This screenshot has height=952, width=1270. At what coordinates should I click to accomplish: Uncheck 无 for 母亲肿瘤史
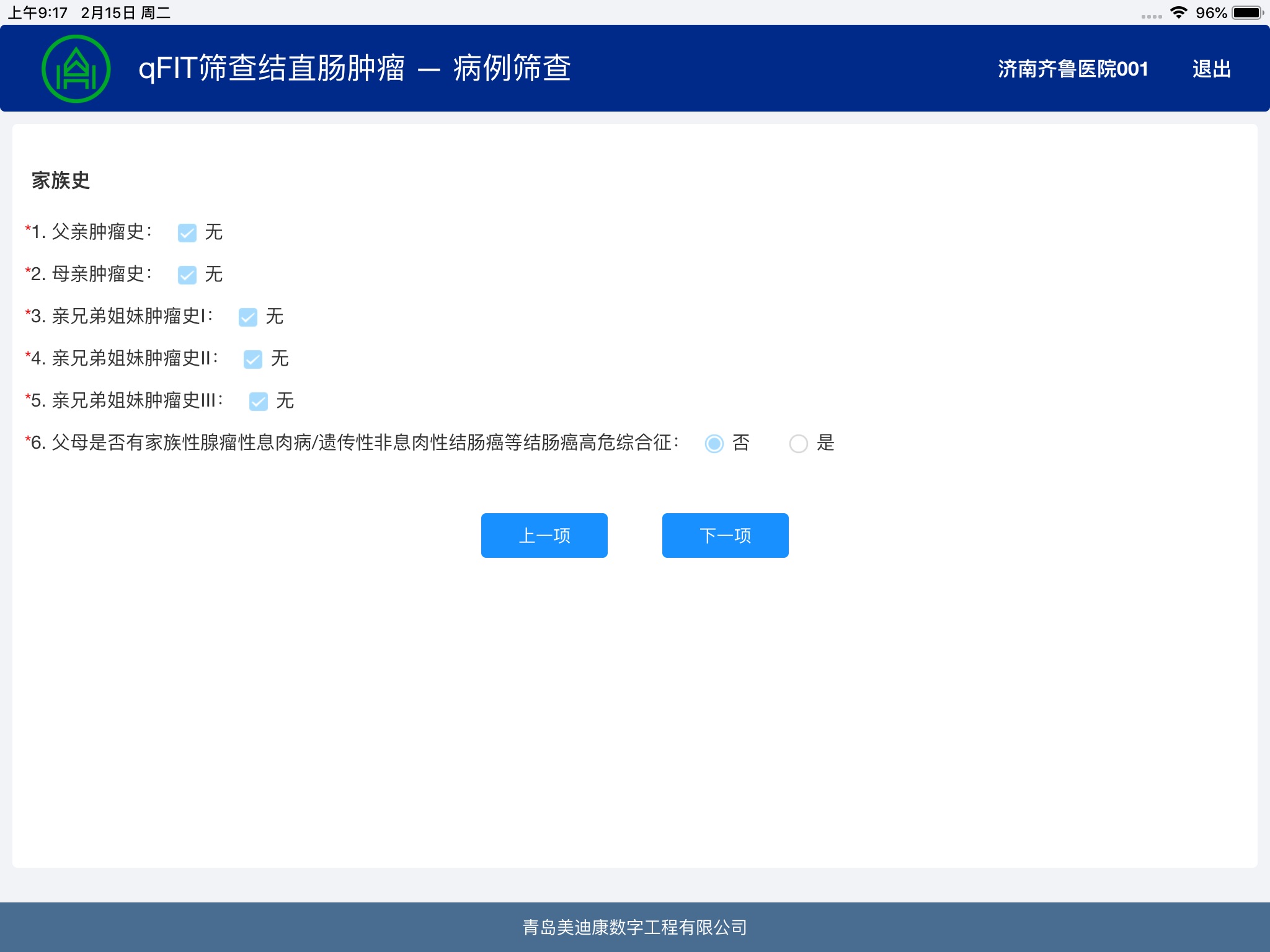(187, 275)
